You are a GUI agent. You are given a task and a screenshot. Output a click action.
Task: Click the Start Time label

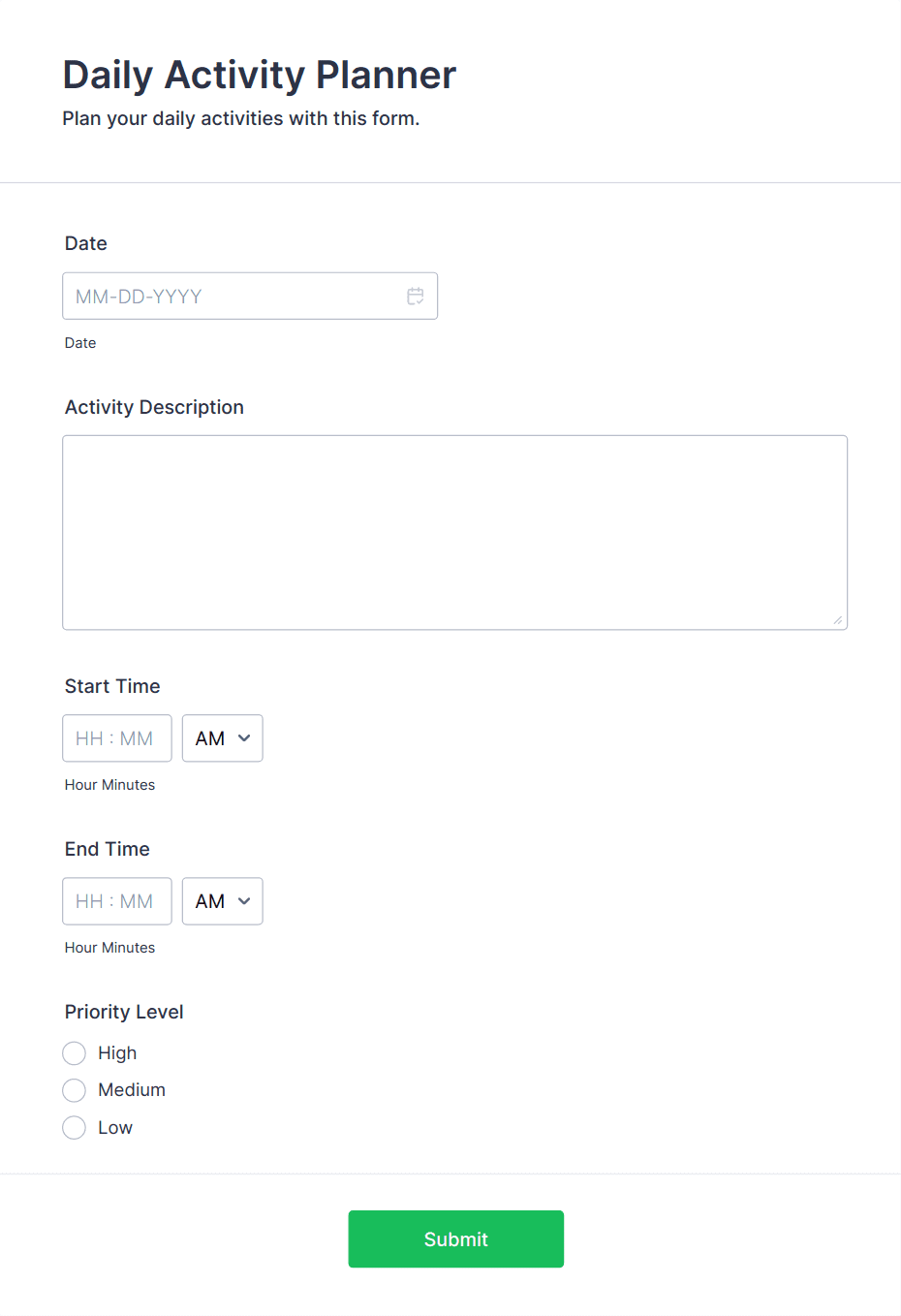[112, 686]
